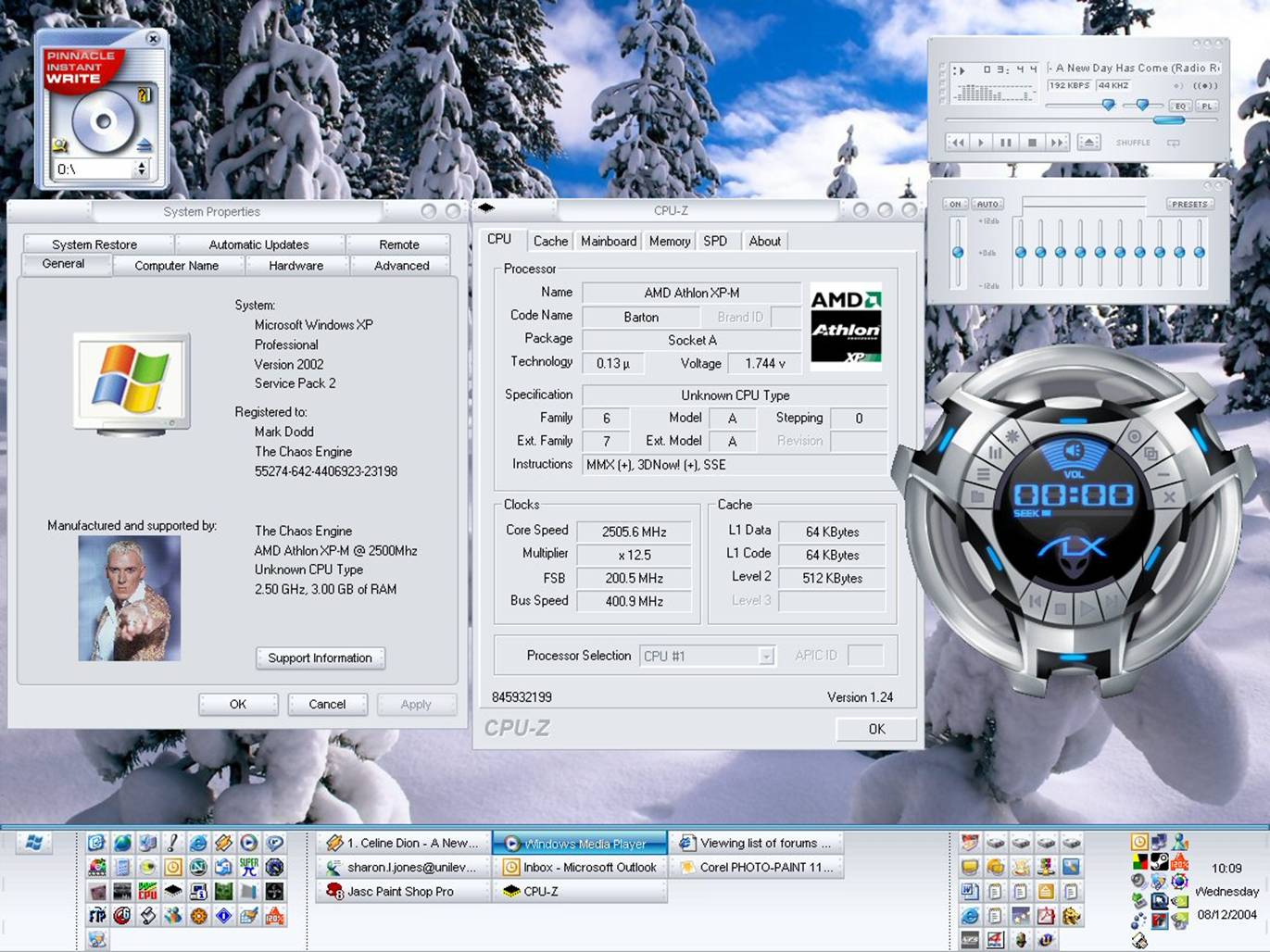1270x952 pixels.
Task: Click the previous-track icon on alien player
Action: (x=1035, y=601)
